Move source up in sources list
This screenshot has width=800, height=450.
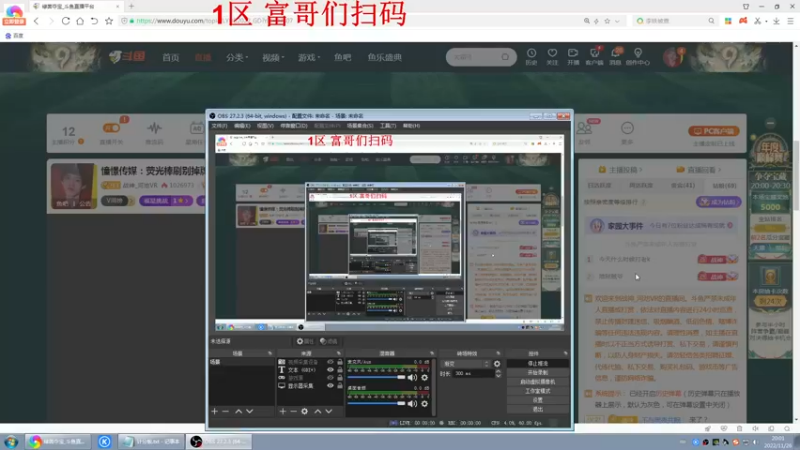(x=317, y=411)
